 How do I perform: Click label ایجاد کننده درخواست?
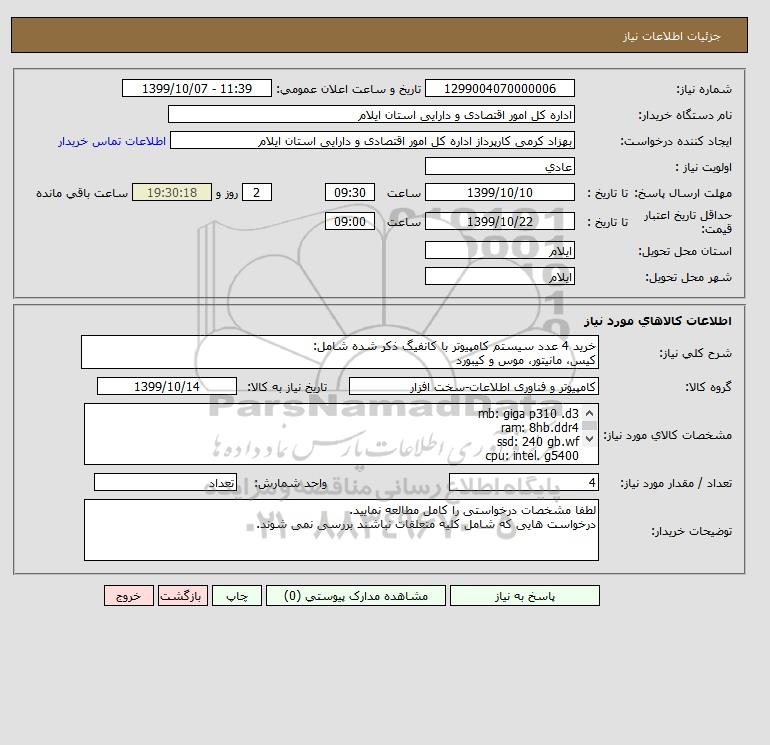tap(676, 141)
